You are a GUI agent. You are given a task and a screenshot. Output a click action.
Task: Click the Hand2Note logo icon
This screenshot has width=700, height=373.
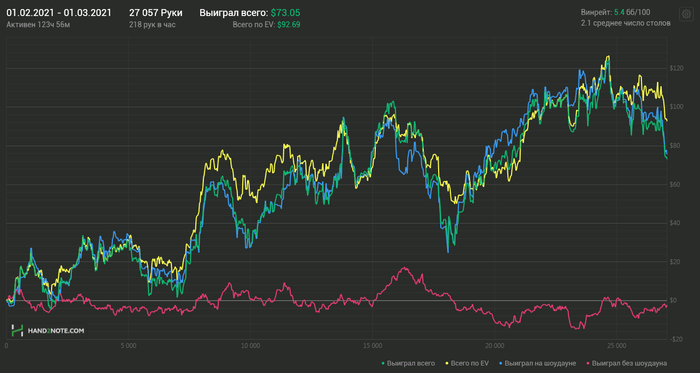click(17, 331)
